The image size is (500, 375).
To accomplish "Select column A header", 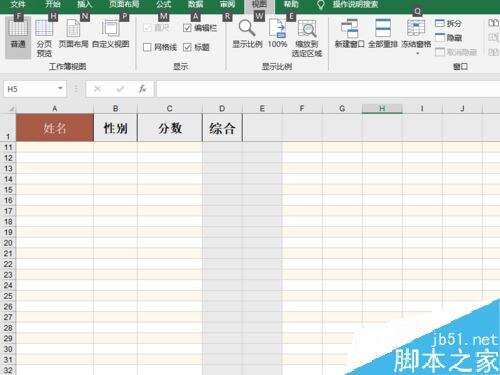I will coord(55,109).
